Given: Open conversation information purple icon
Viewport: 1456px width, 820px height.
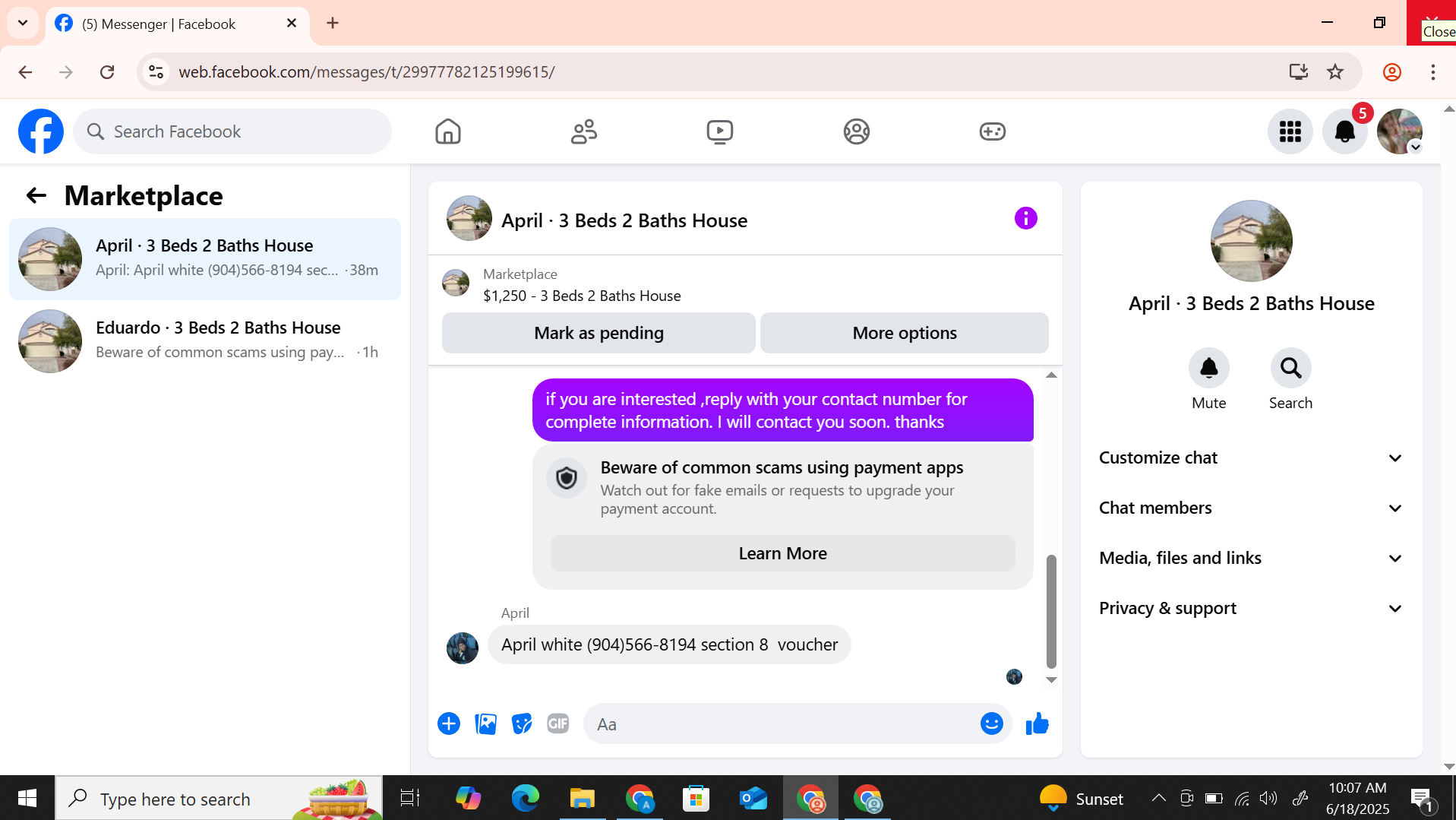Looking at the screenshot, I should pyautogui.click(x=1025, y=219).
